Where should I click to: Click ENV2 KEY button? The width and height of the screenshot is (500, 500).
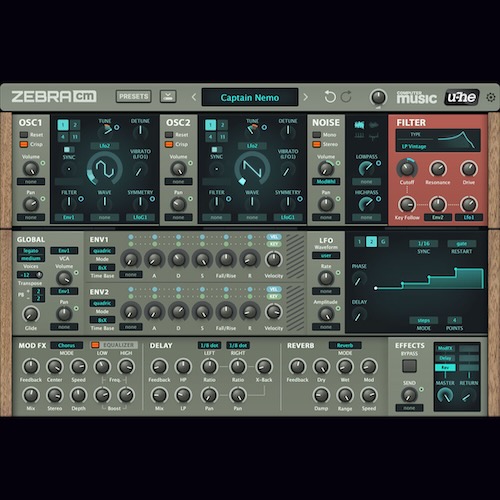click(274, 296)
